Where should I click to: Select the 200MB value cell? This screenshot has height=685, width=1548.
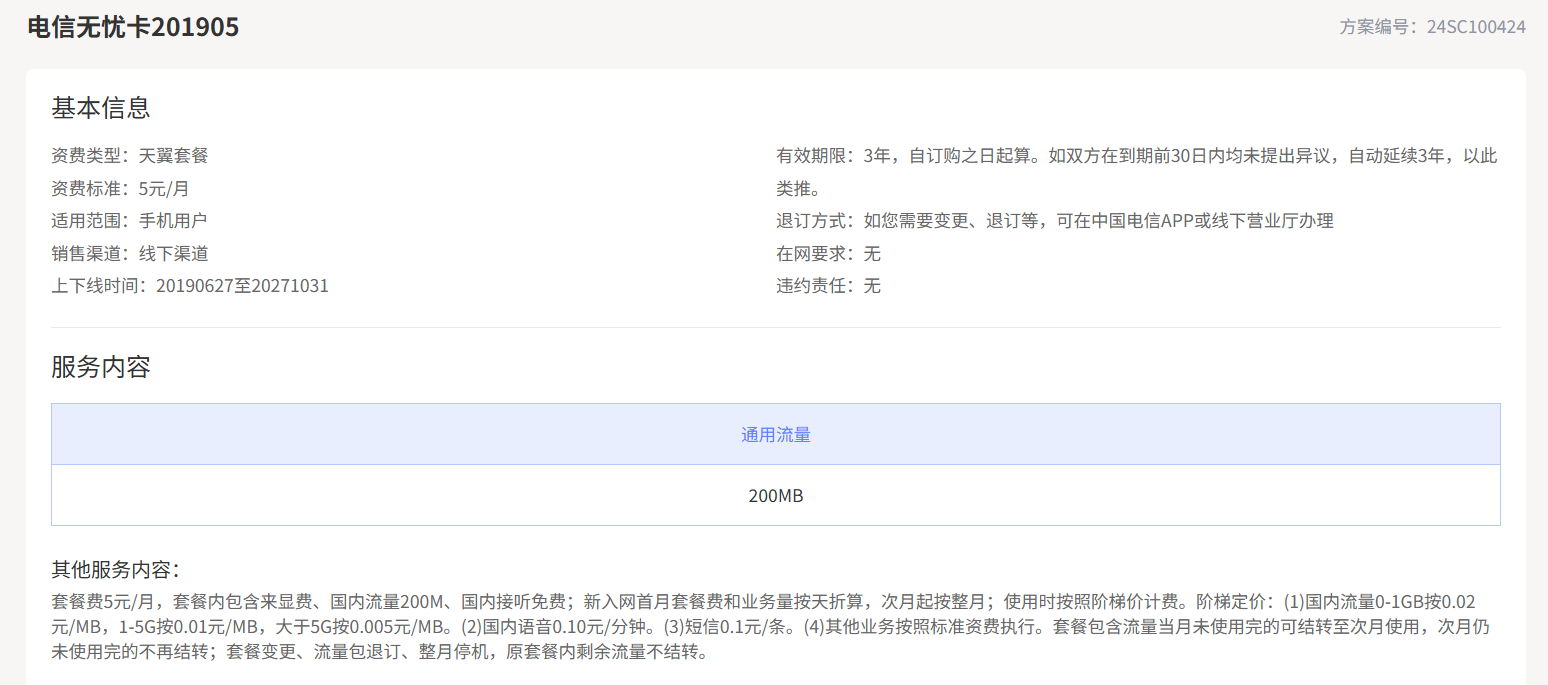[x=776, y=495]
